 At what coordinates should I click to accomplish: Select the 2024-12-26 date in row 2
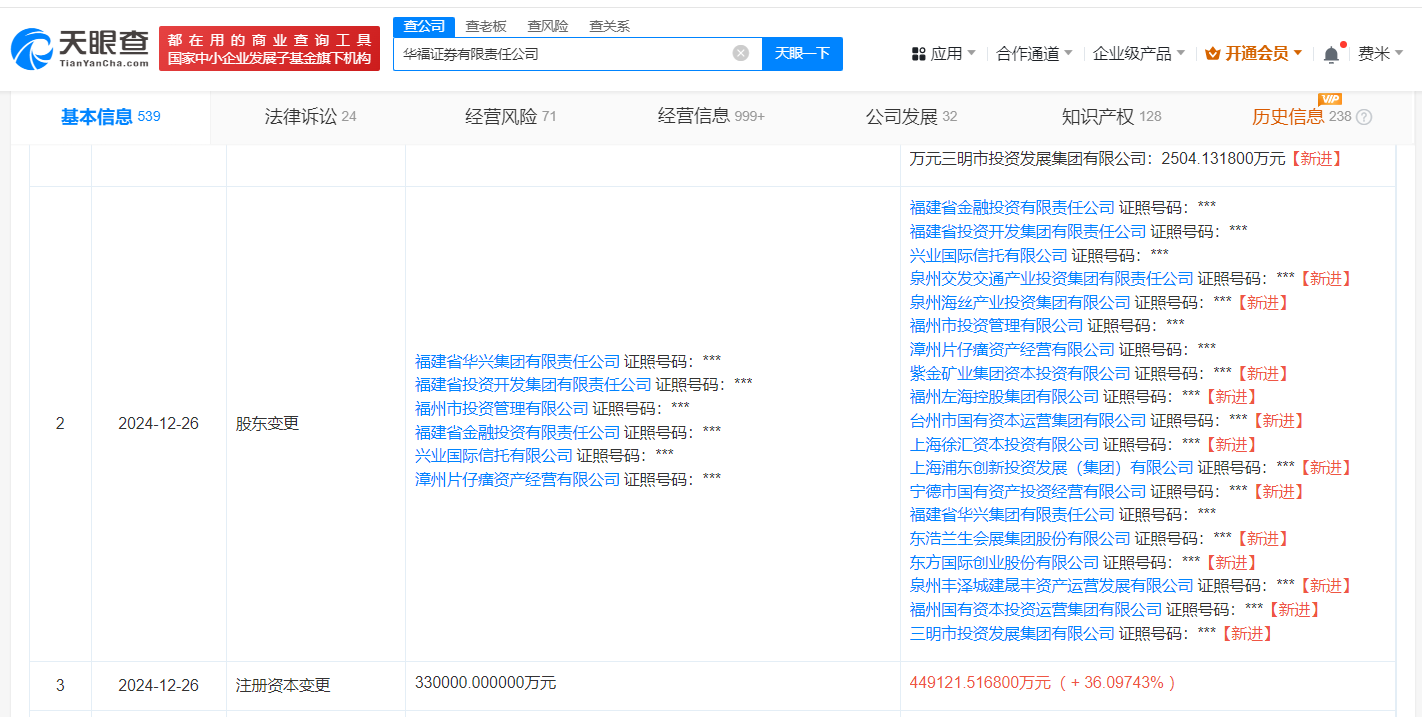coord(158,423)
